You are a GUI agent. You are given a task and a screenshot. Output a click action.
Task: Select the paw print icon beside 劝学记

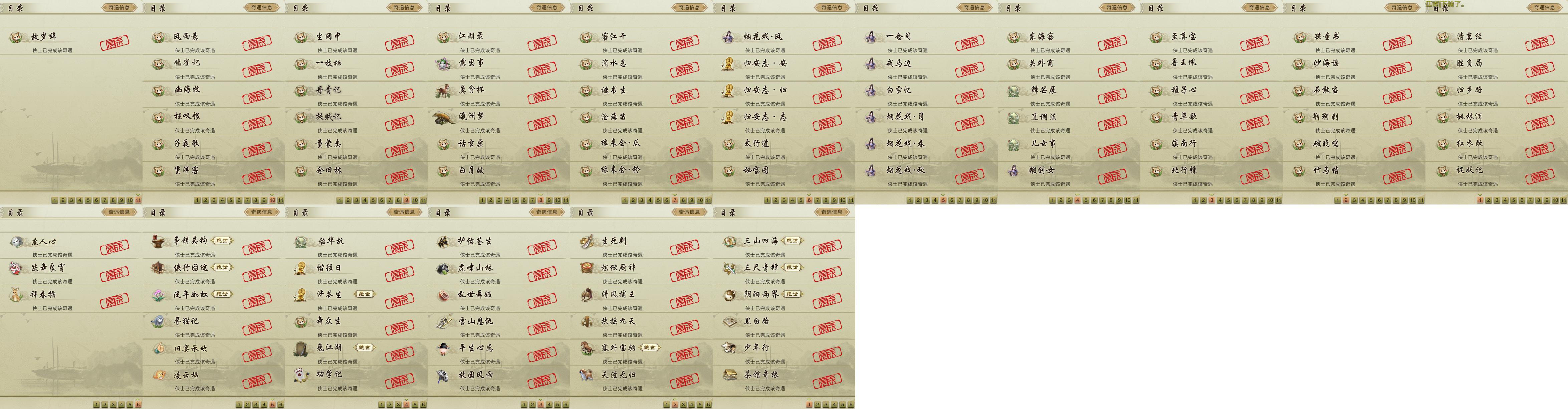[x=301, y=375]
